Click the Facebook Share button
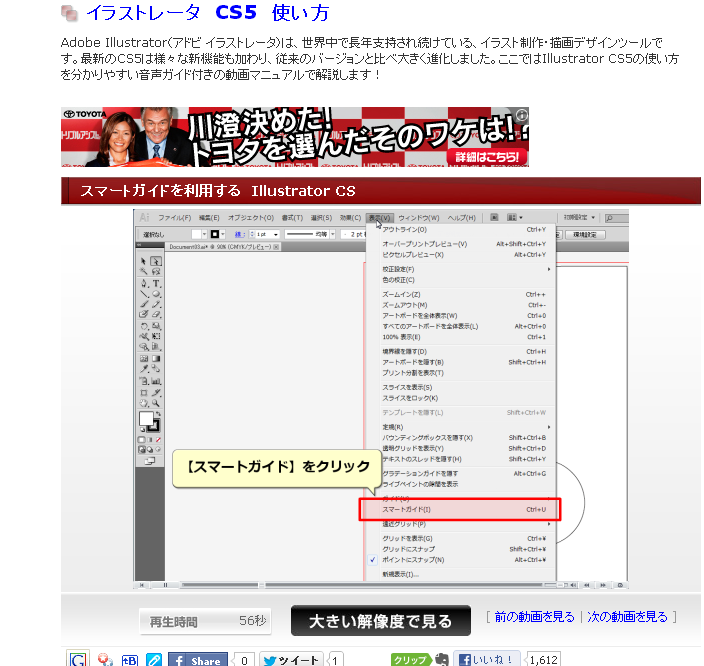 [x=198, y=660]
